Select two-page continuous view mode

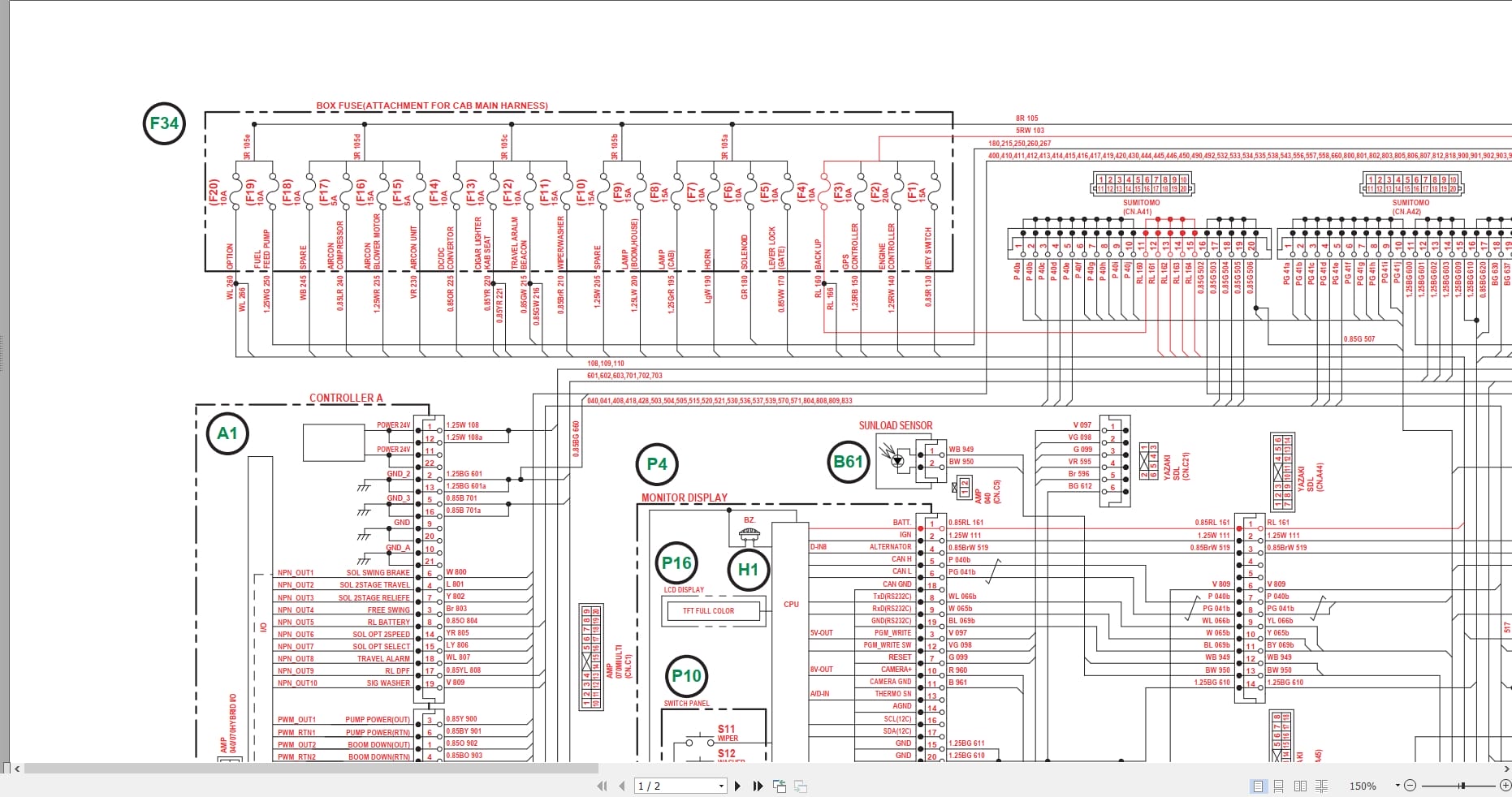coord(1323,786)
